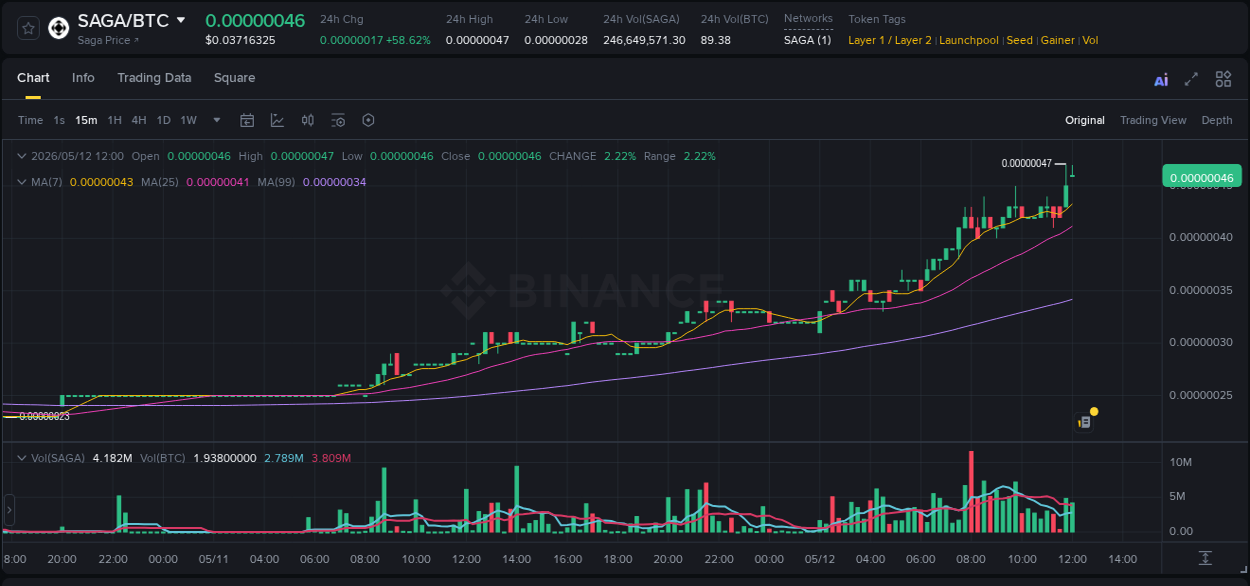Click the 0.00000047 high price marker
Screen dimensions: 1250x586
(x=1026, y=163)
